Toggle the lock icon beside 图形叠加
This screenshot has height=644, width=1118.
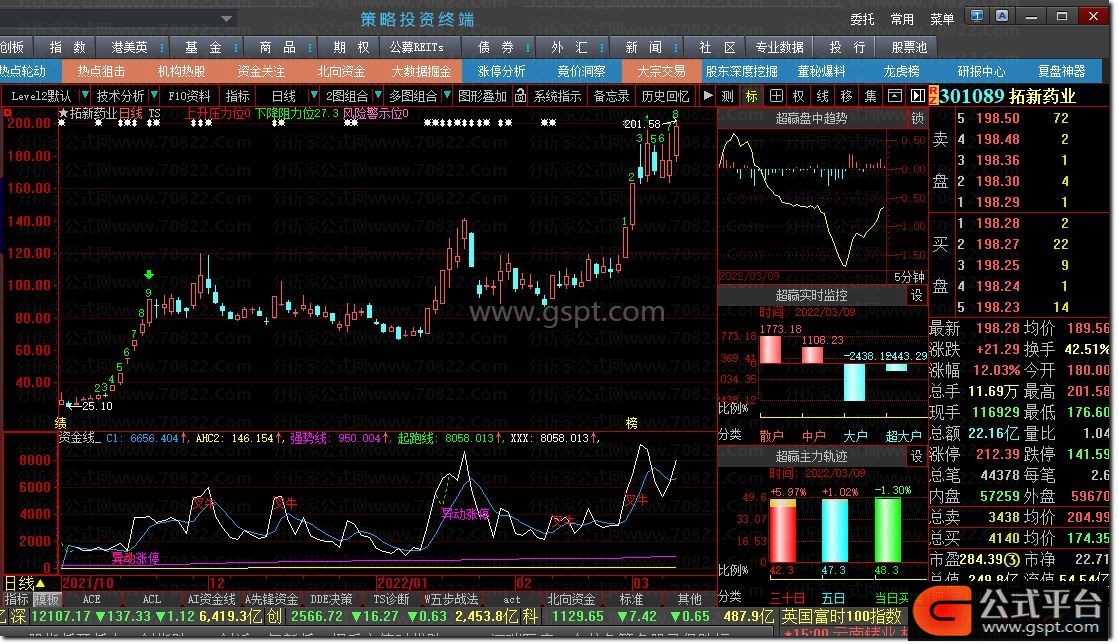[x=520, y=95]
